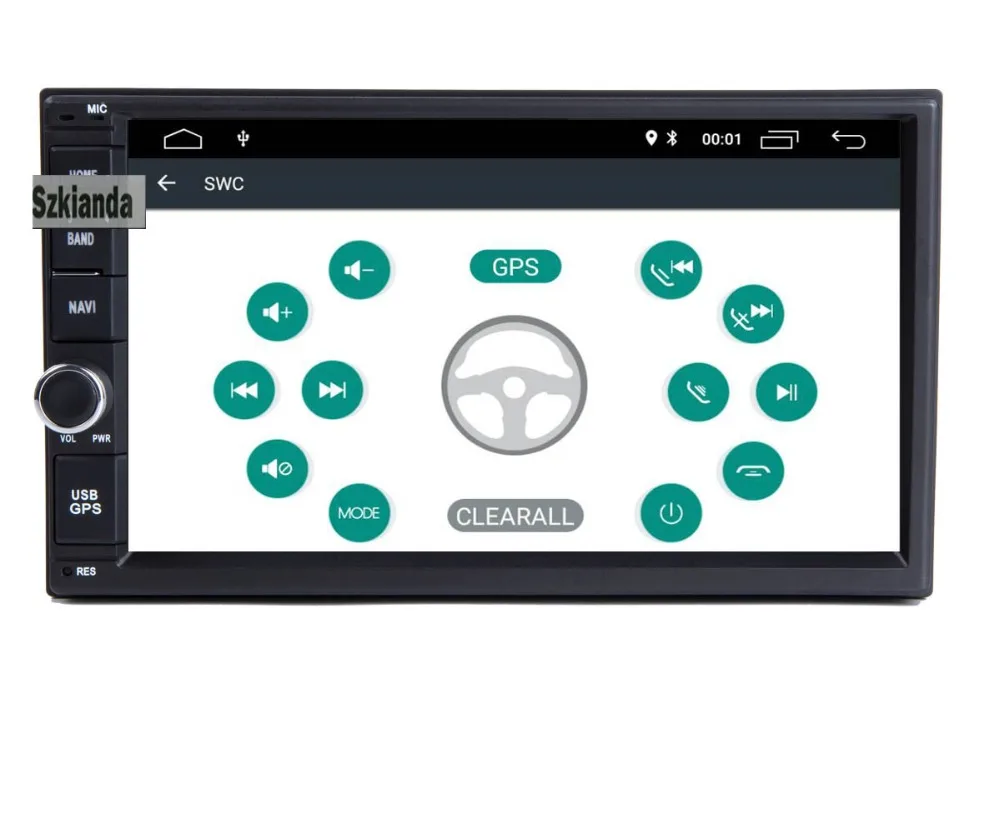Tap the answer call icon
This screenshot has width=1000, height=833.
tap(700, 391)
